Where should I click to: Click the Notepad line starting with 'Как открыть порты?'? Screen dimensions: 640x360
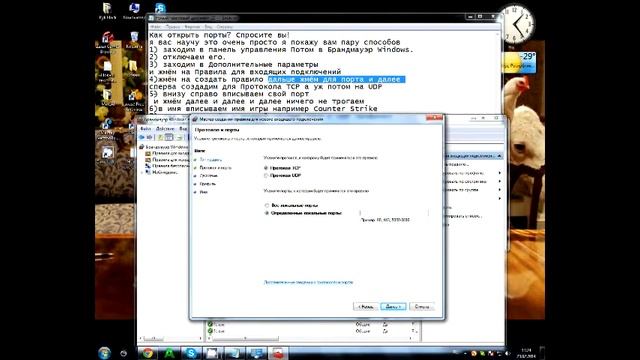pos(220,35)
